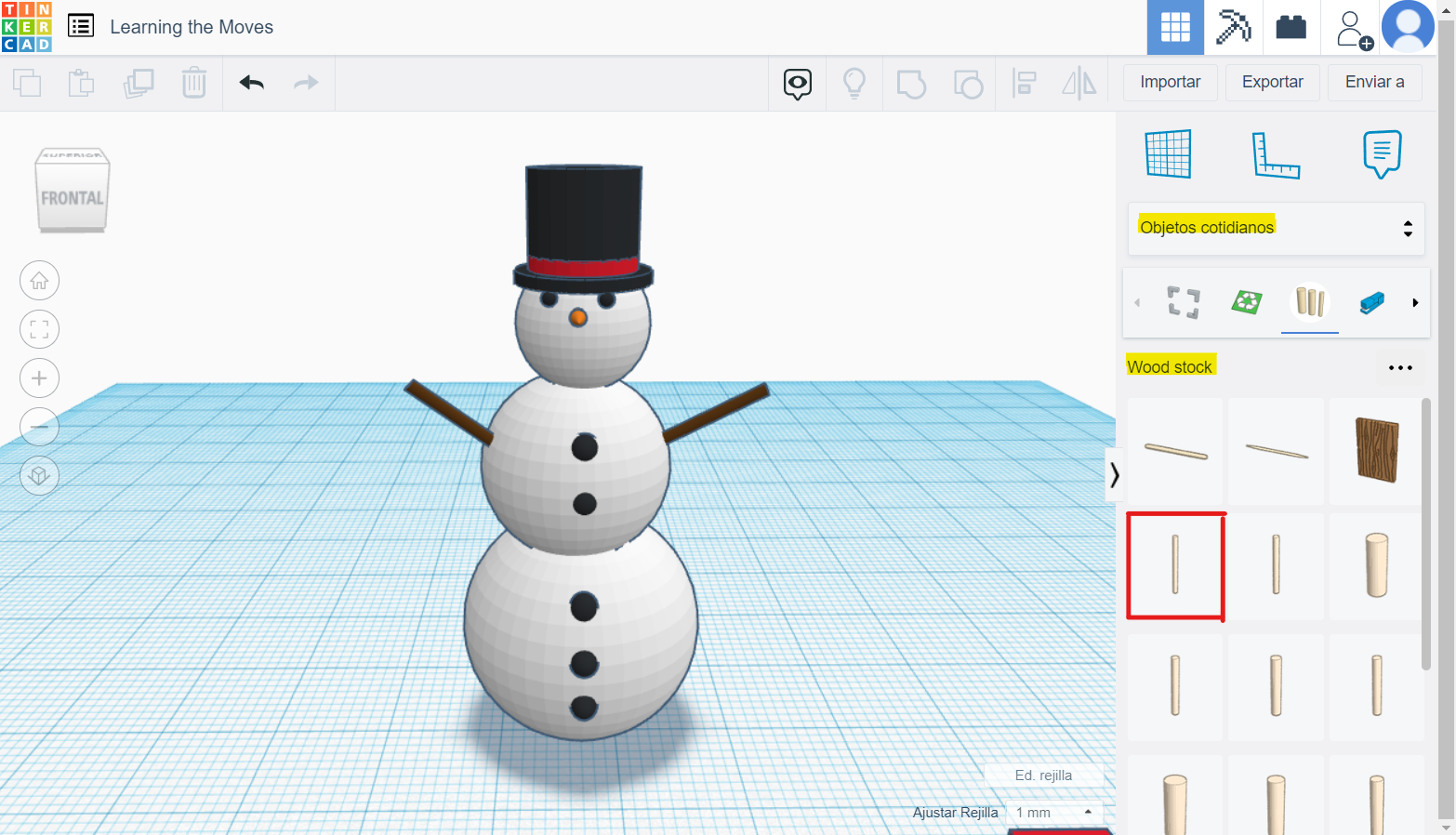
Task: Click the Paste icon in toolbar
Action: (82, 83)
